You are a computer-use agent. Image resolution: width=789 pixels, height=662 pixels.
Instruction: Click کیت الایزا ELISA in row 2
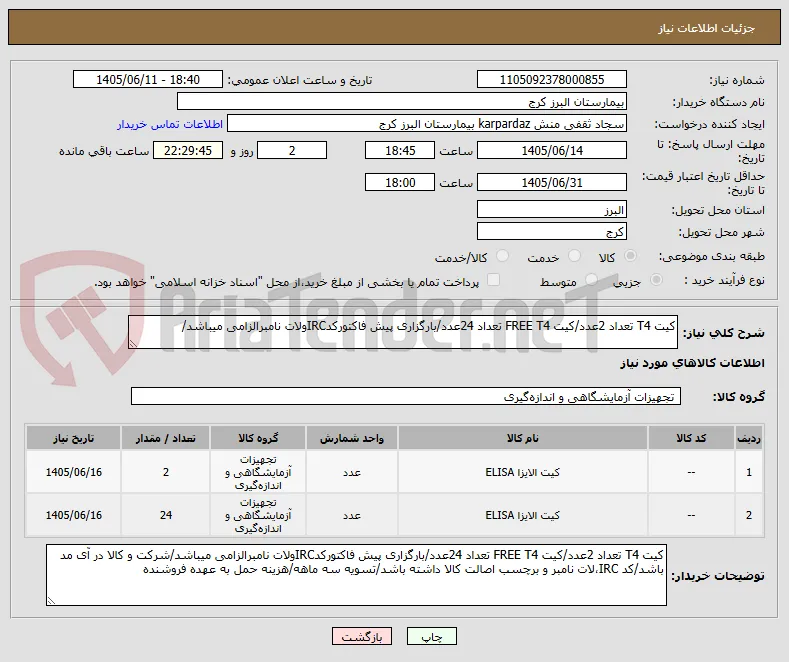pyautogui.click(x=522, y=515)
